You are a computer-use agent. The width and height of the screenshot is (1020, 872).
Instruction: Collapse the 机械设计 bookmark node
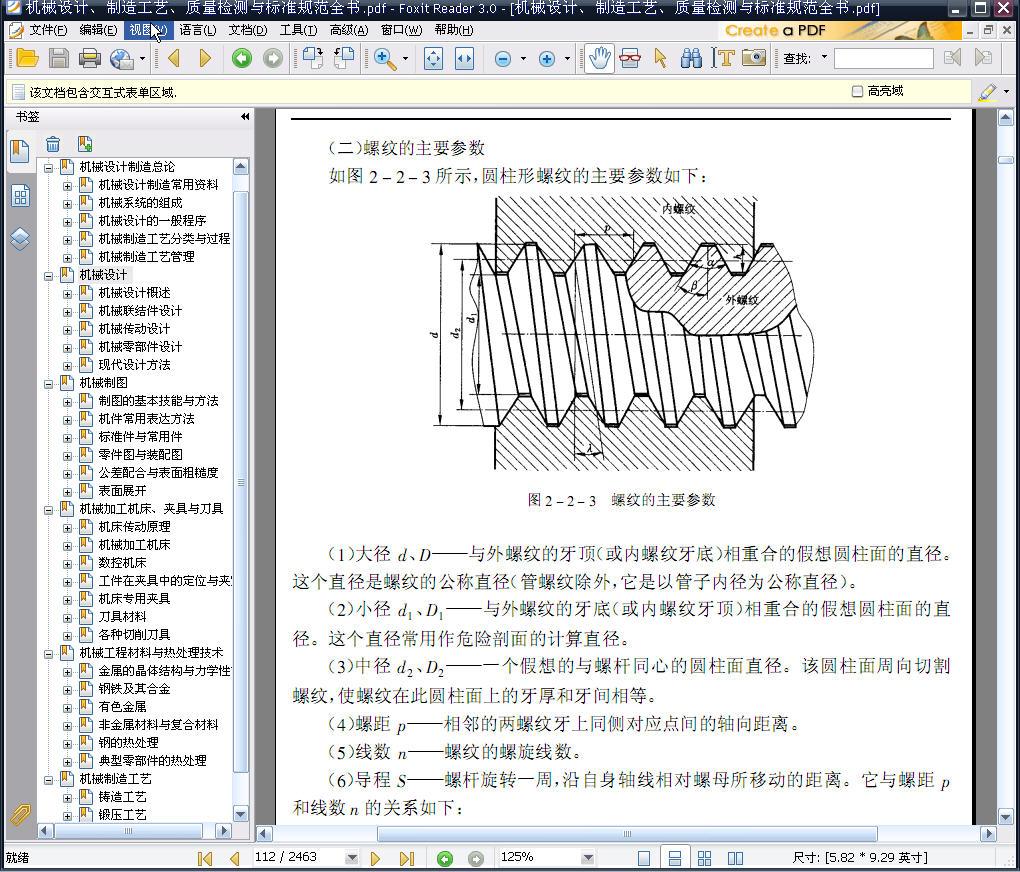pyautogui.click(x=48, y=276)
